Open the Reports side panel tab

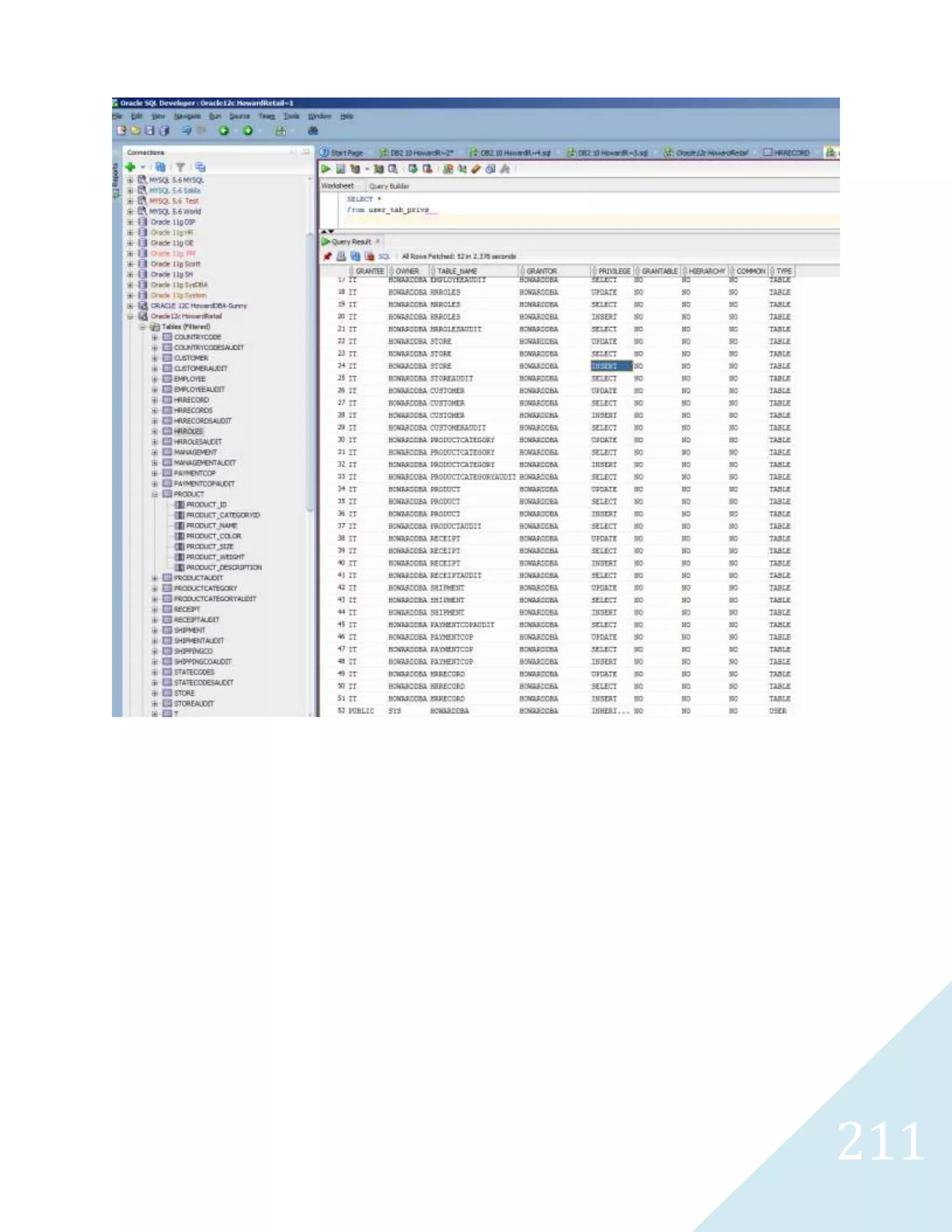coord(116,180)
